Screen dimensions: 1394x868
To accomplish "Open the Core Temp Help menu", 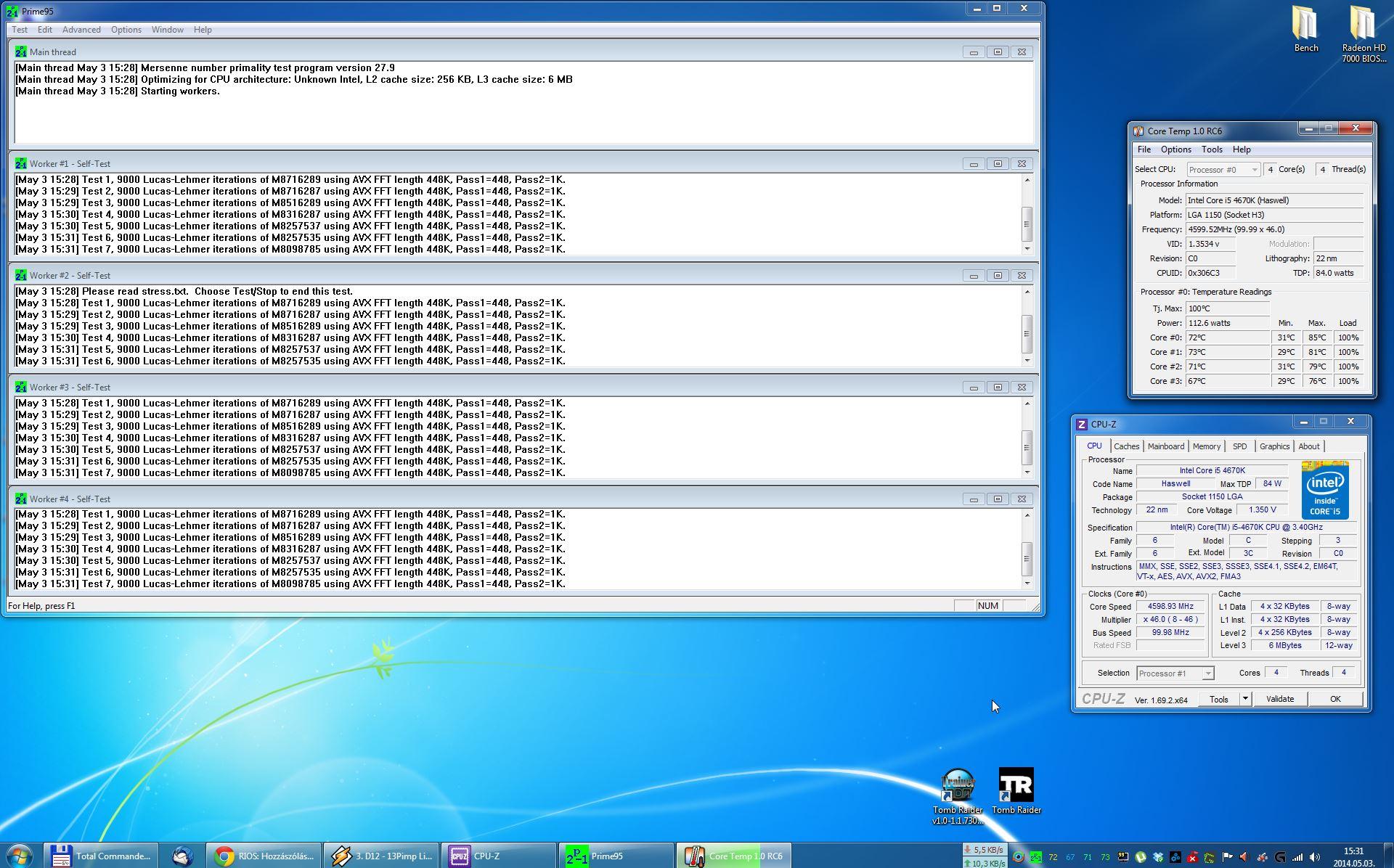I will click(x=1242, y=150).
